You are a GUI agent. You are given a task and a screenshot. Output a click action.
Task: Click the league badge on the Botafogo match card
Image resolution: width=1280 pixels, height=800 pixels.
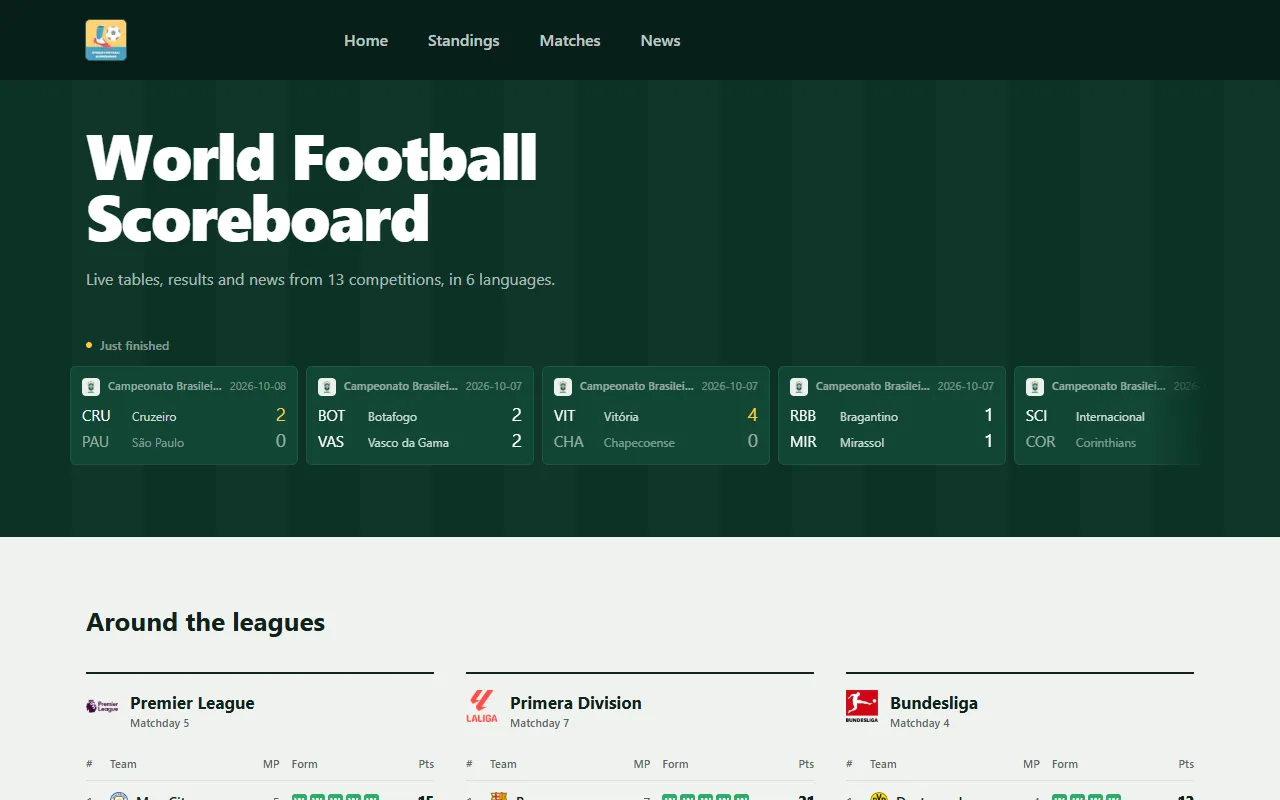(x=327, y=386)
